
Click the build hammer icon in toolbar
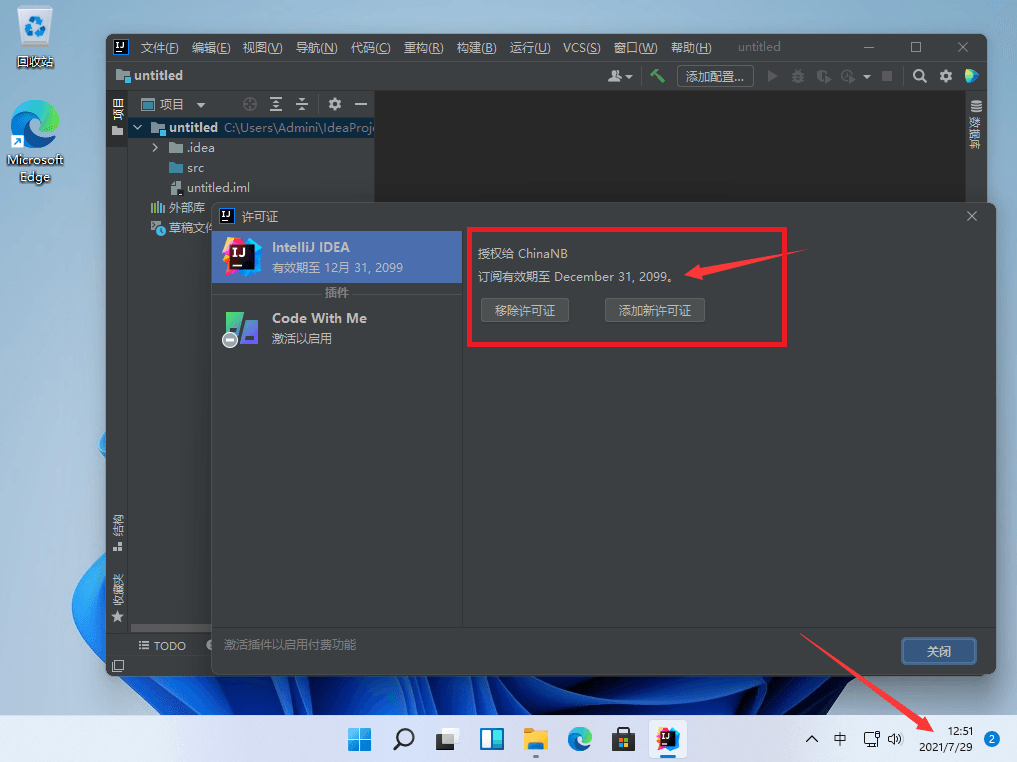[x=657, y=76]
